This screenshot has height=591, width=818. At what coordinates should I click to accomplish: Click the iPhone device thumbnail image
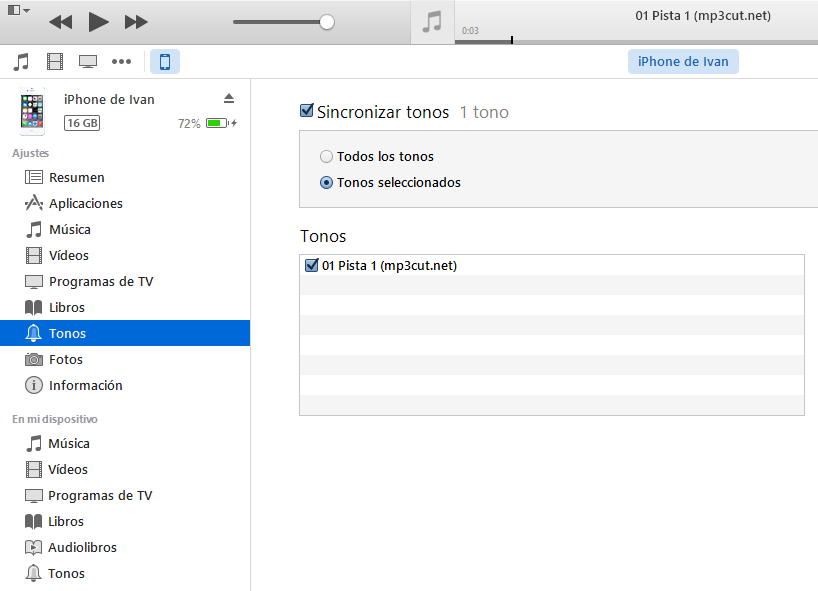pos(32,111)
